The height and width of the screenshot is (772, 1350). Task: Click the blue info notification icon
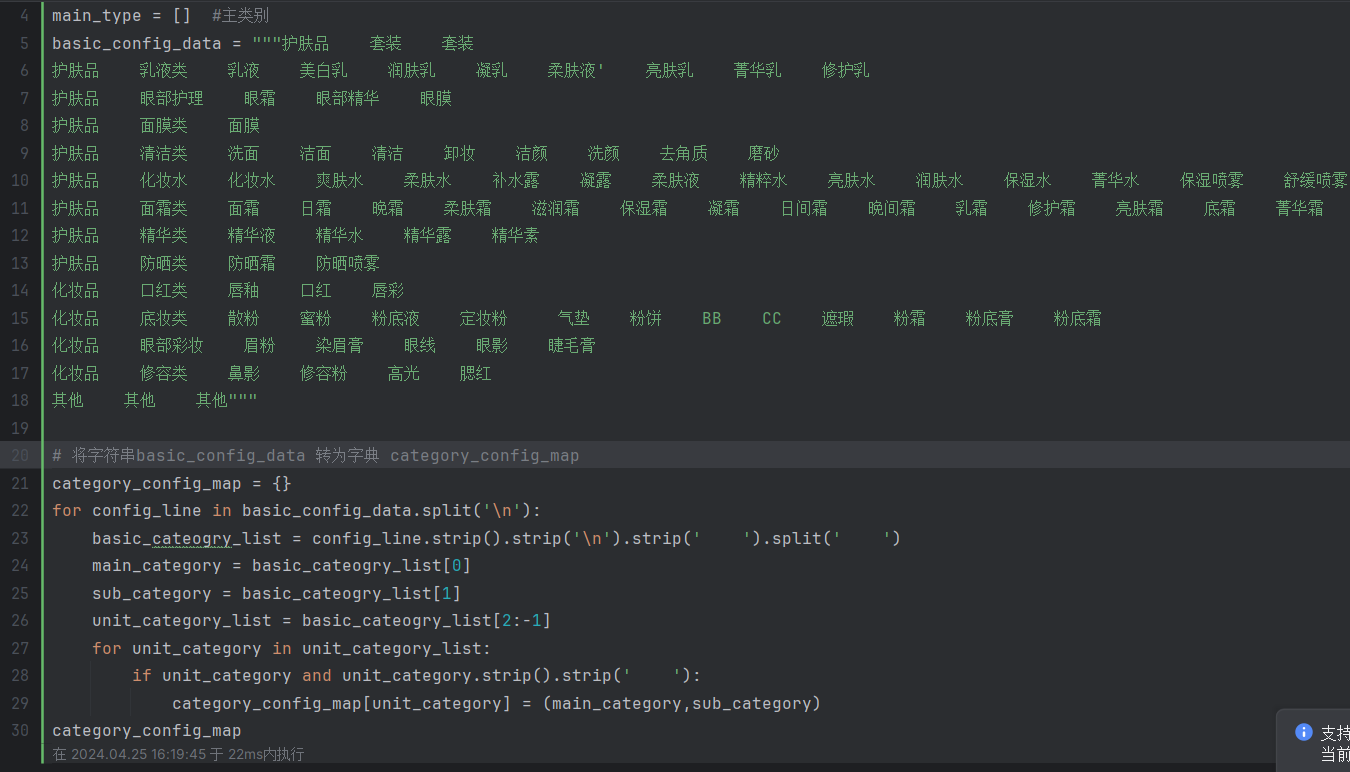pyautogui.click(x=1303, y=732)
